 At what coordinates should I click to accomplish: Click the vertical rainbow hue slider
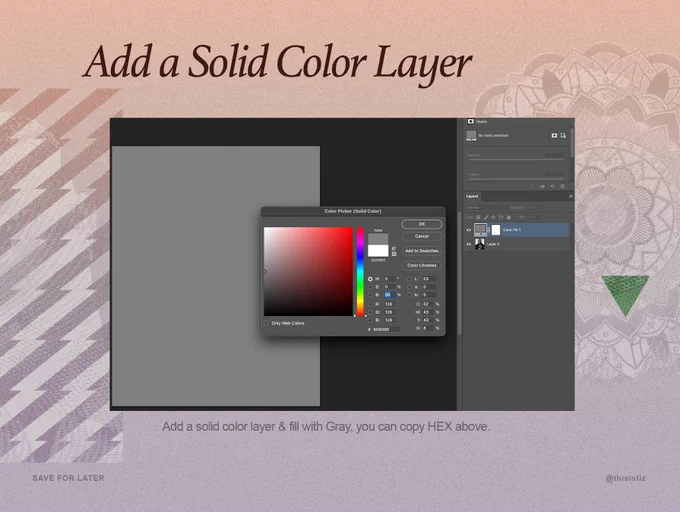(x=360, y=271)
